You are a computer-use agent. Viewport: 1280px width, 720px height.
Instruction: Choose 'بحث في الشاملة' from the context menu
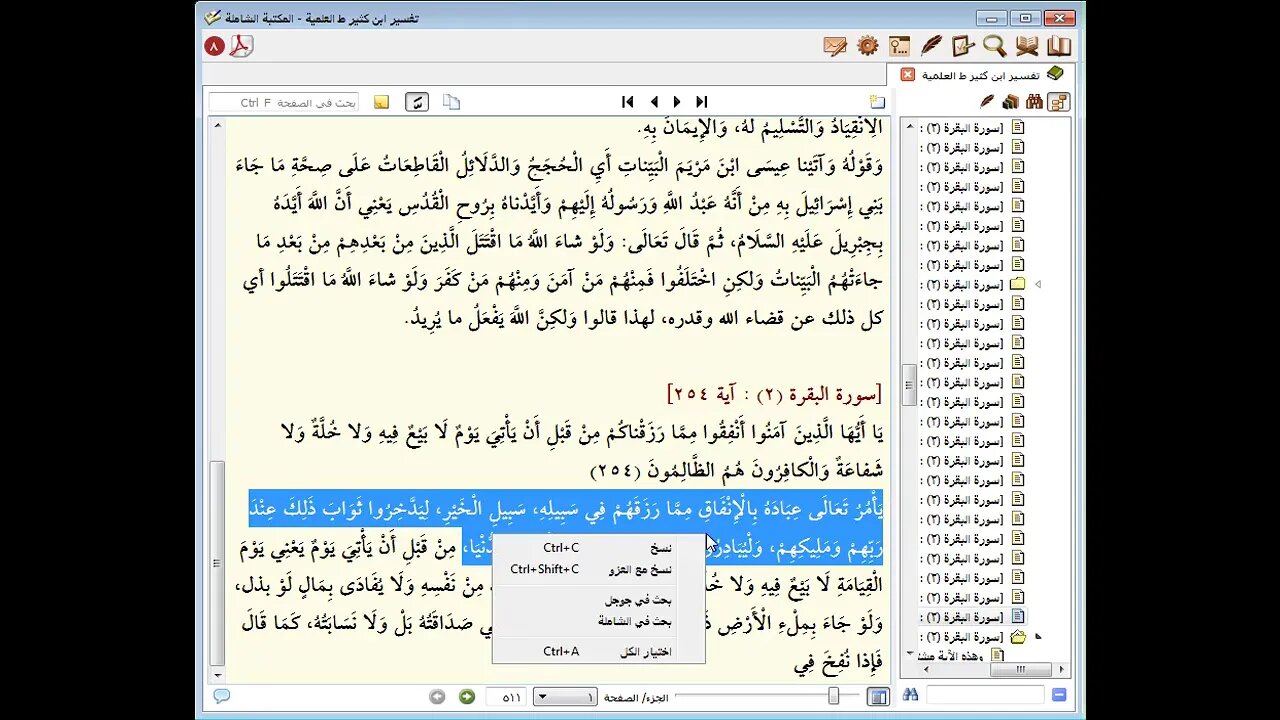tap(598, 622)
